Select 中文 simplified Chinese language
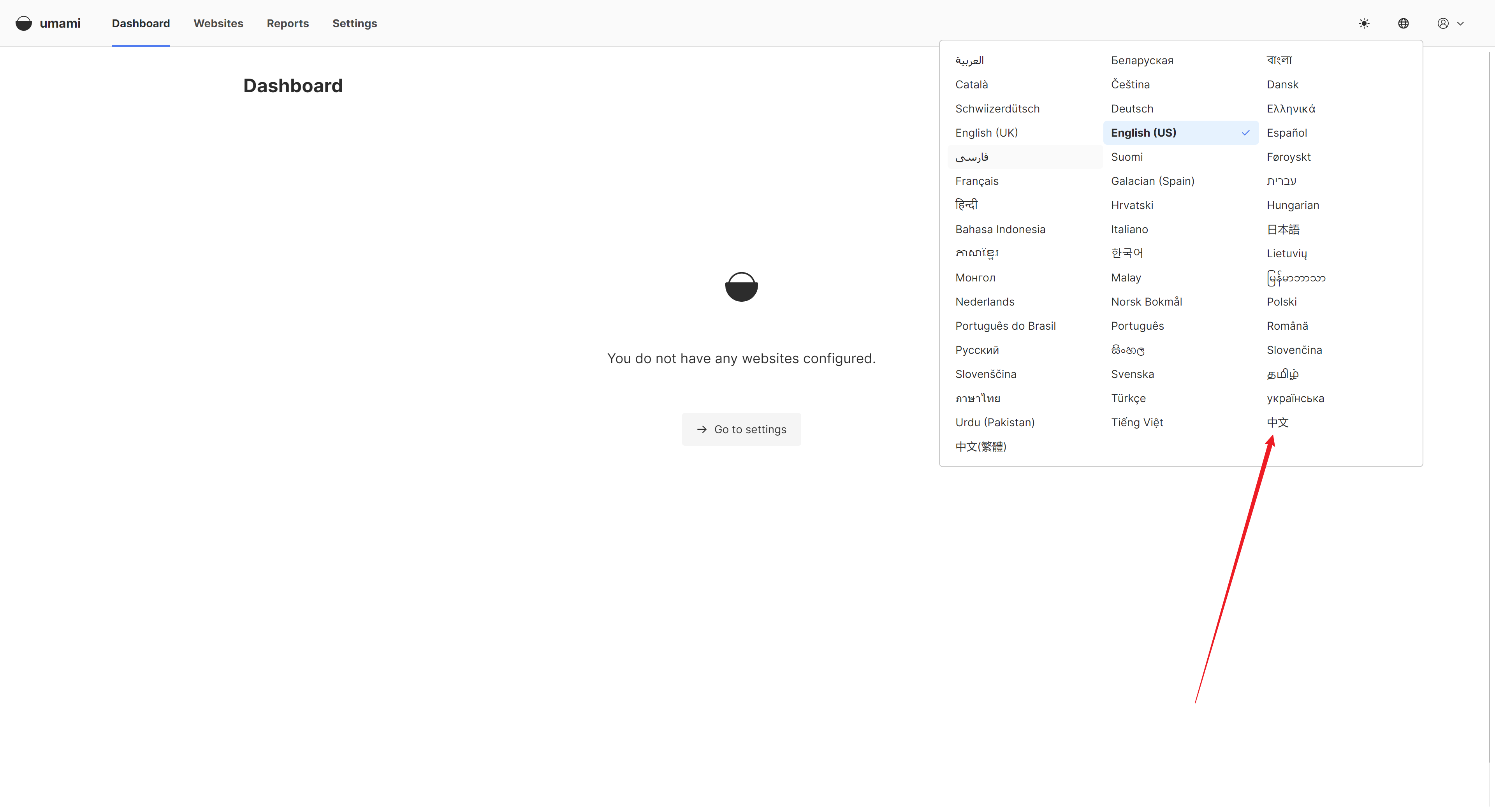The width and height of the screenshot is (1495, 812). tap(1277, 422)
